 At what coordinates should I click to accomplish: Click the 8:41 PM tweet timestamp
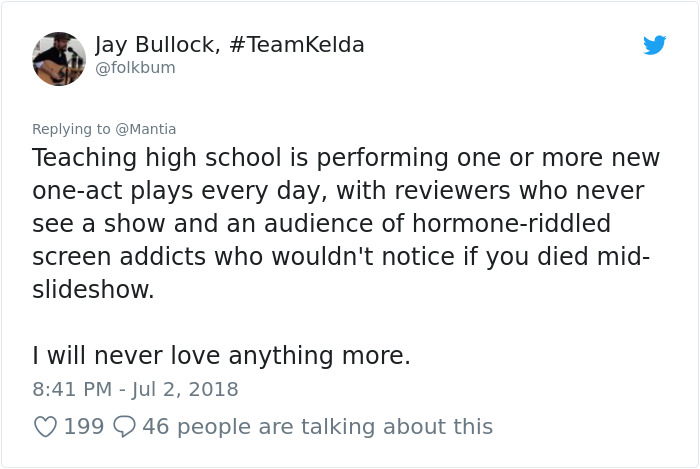tap(71, 389)
